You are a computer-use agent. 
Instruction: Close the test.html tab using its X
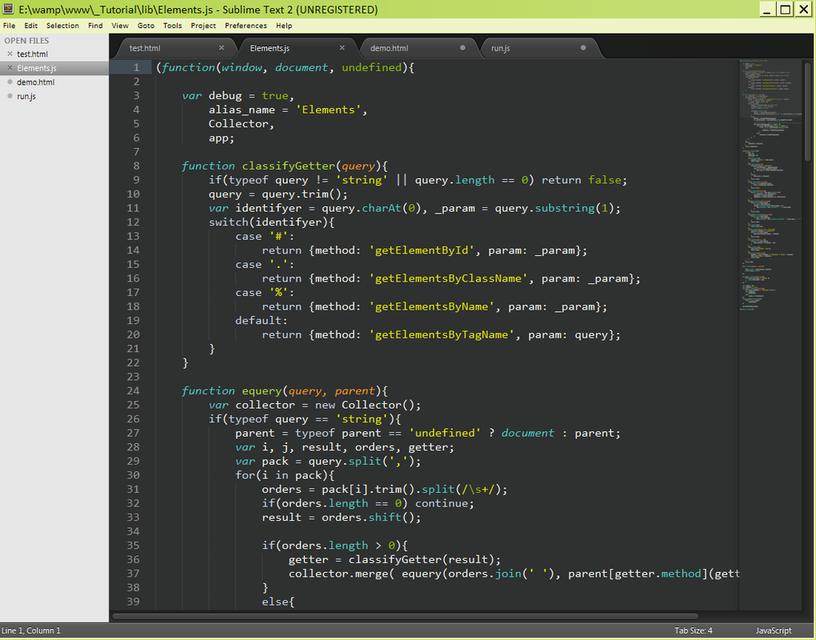(x=221, y=48)
